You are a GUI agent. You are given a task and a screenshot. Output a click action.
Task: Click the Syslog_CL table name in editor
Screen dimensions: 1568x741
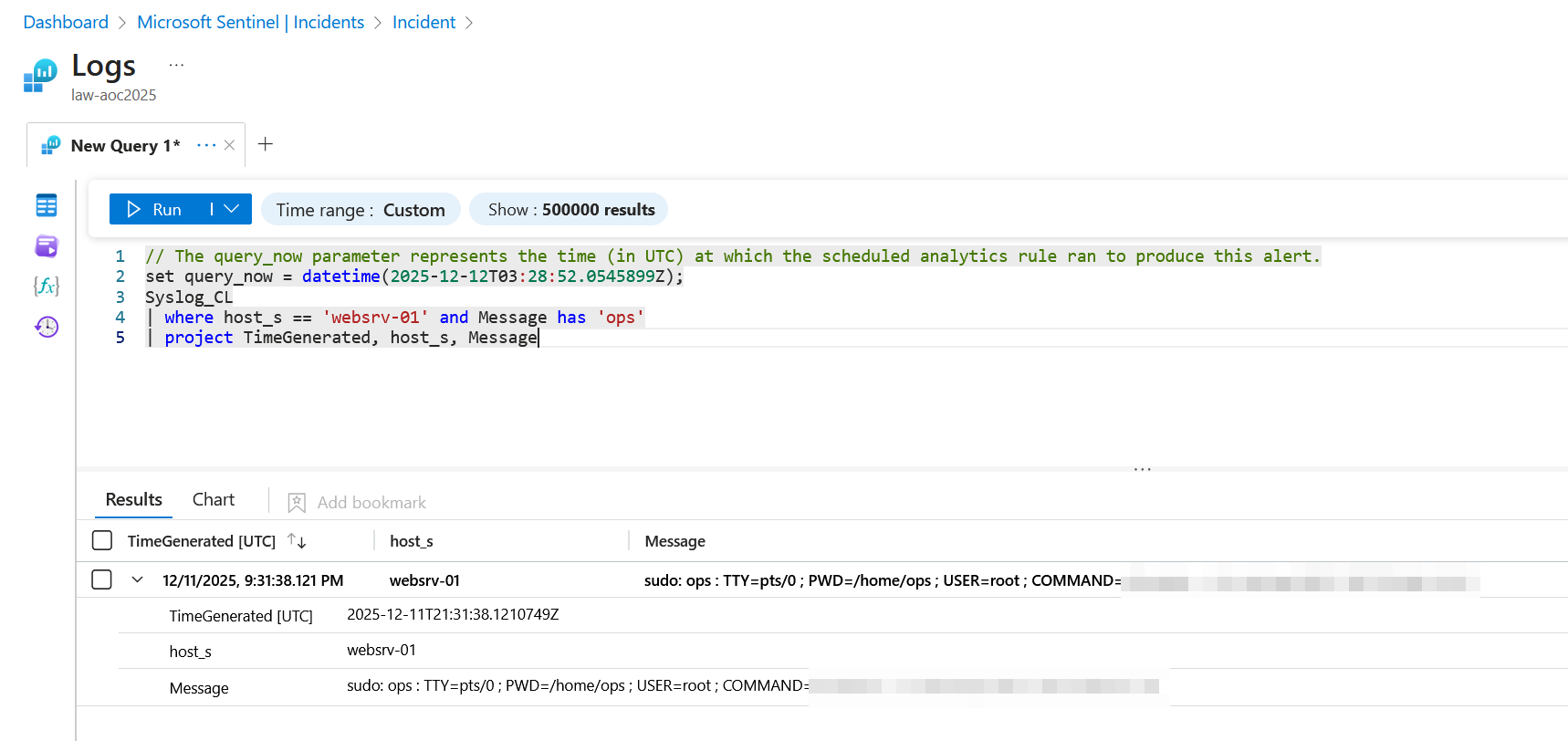click(189, 297)
